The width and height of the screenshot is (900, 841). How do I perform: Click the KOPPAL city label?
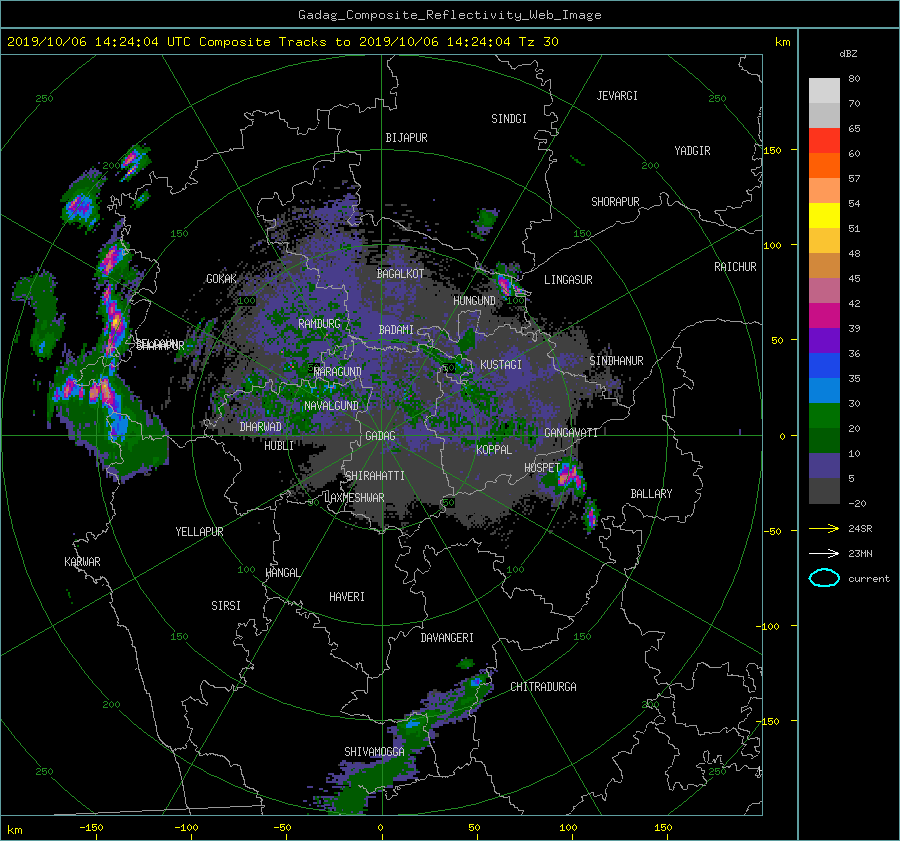[x=494, y=449]
